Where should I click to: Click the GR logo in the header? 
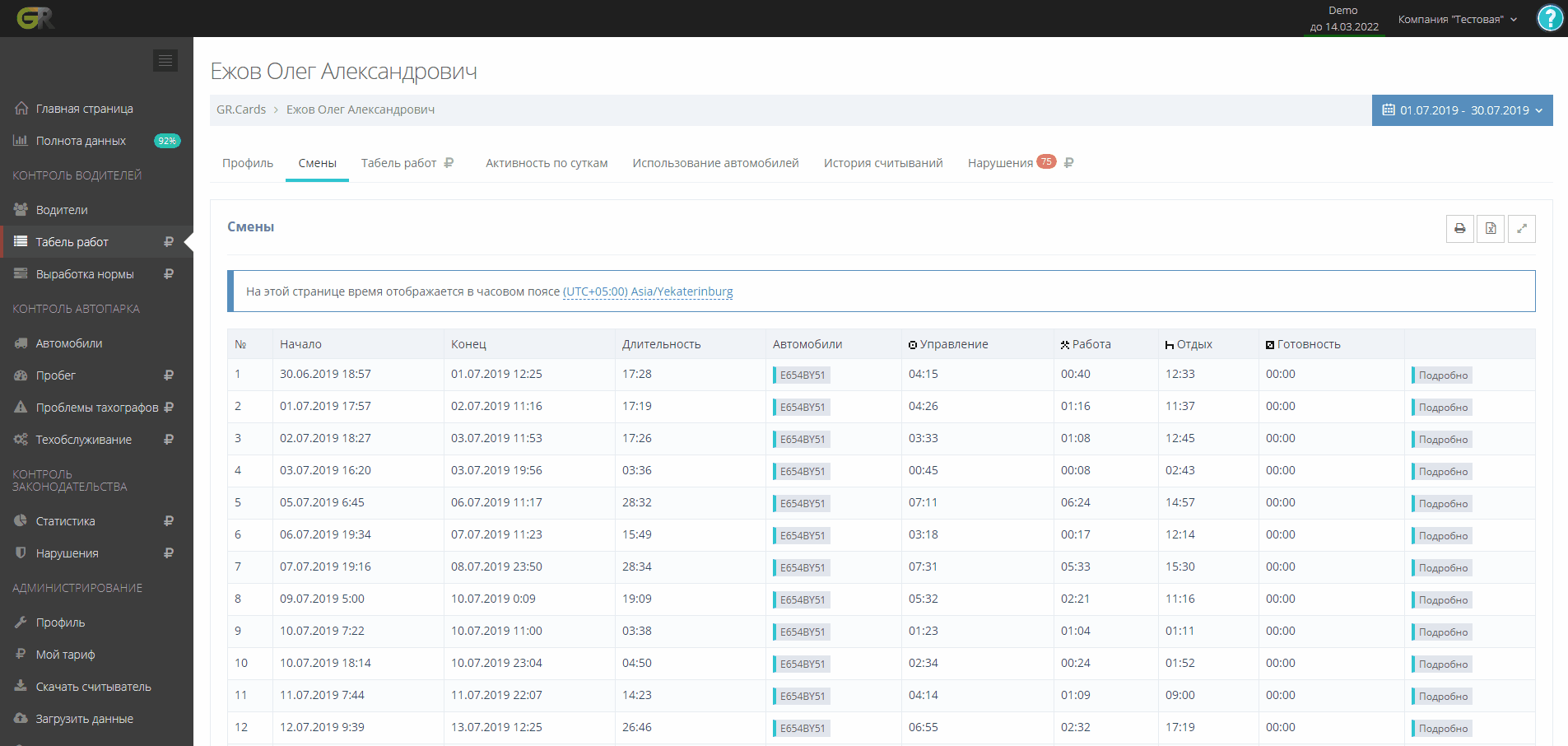[x=35, y=18]
